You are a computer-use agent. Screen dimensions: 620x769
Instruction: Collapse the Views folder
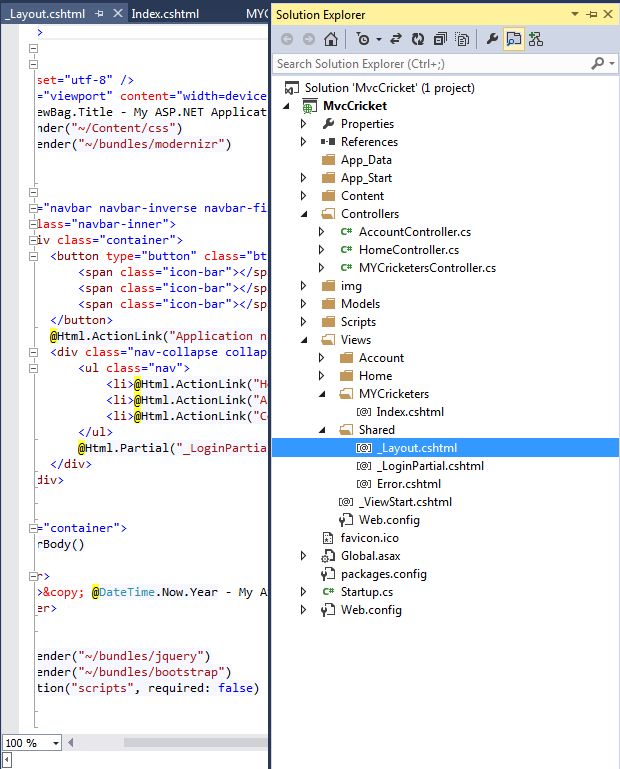(x=304, y=340)
